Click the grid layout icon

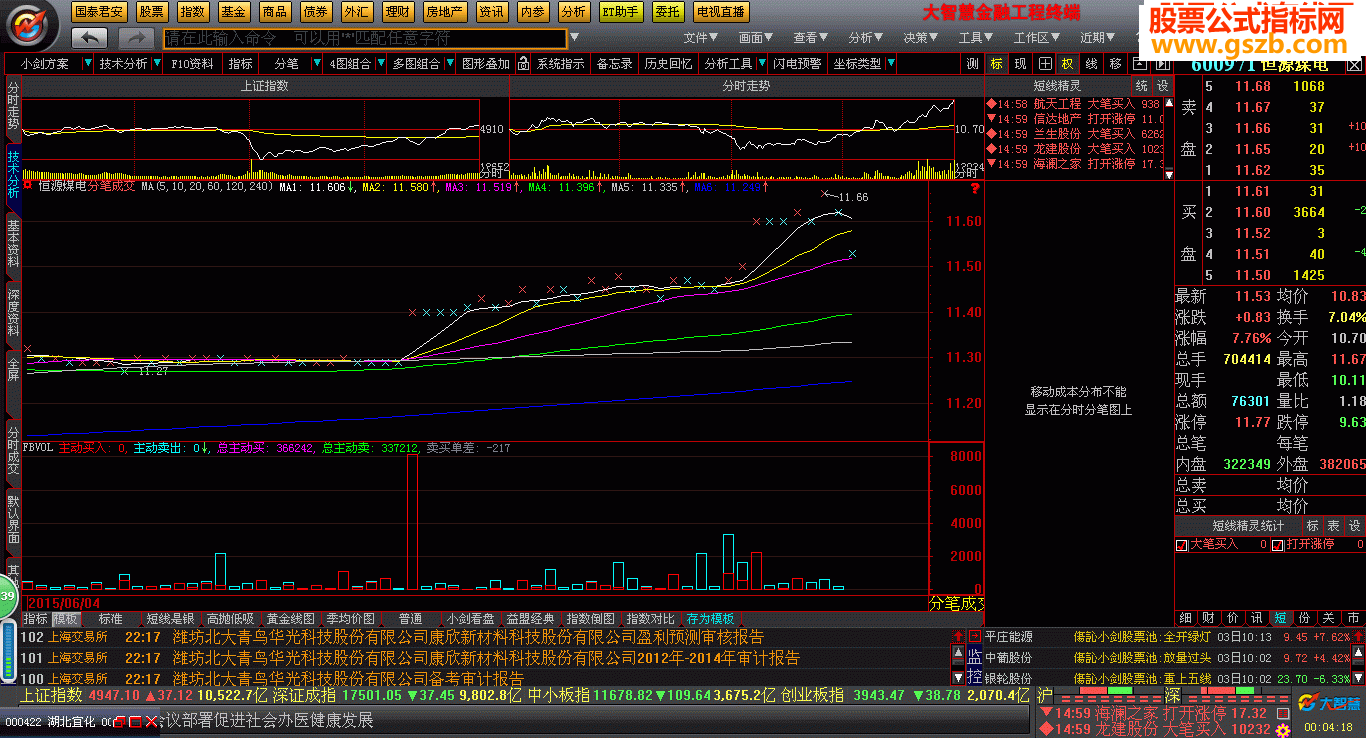click(x=1045, y=64)
